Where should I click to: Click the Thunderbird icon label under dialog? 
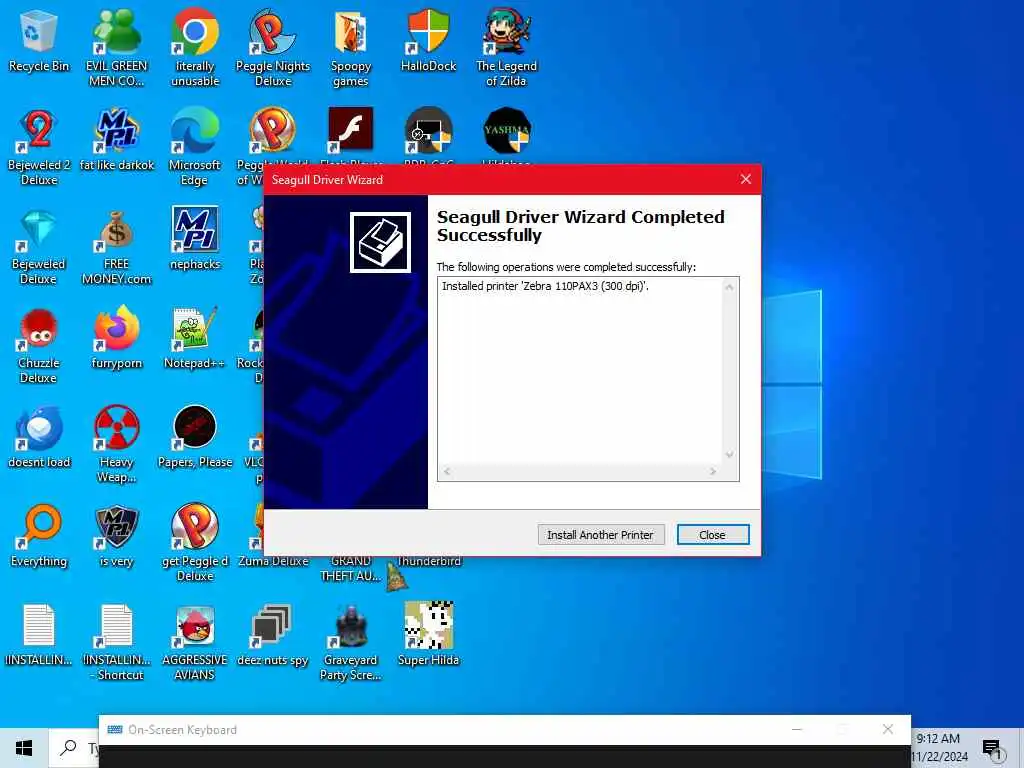coord(428,561)
